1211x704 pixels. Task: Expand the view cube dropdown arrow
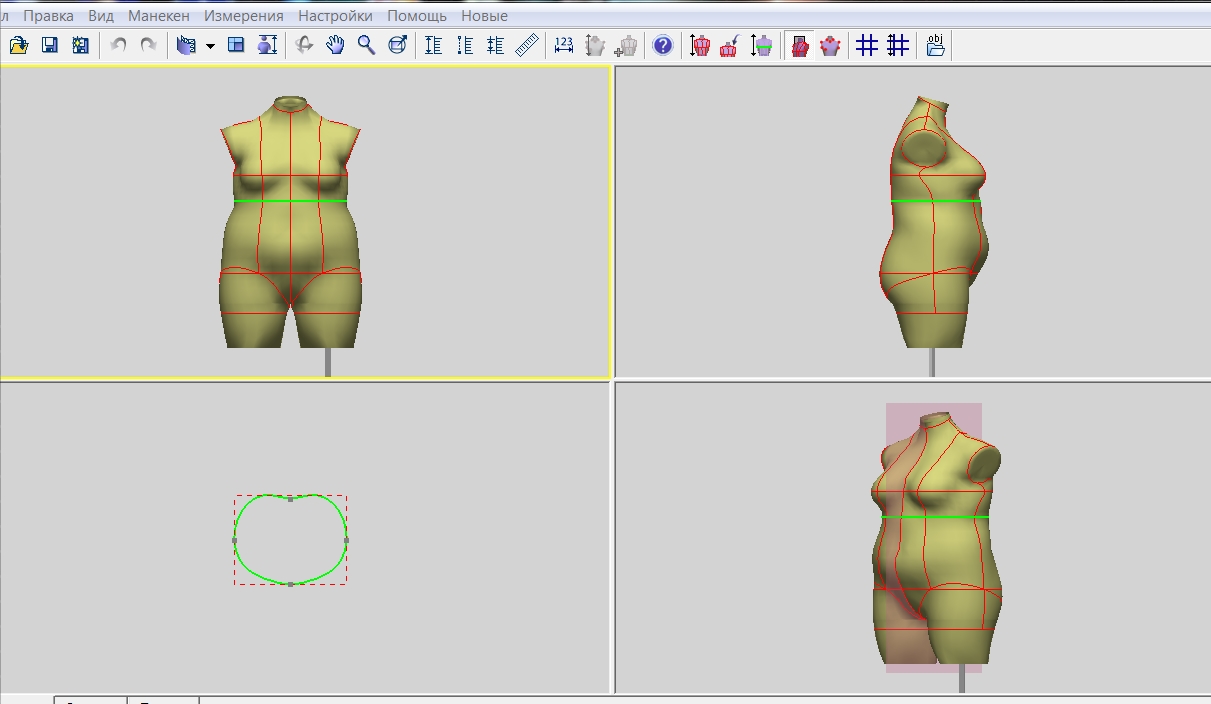[x=210, y=46]
